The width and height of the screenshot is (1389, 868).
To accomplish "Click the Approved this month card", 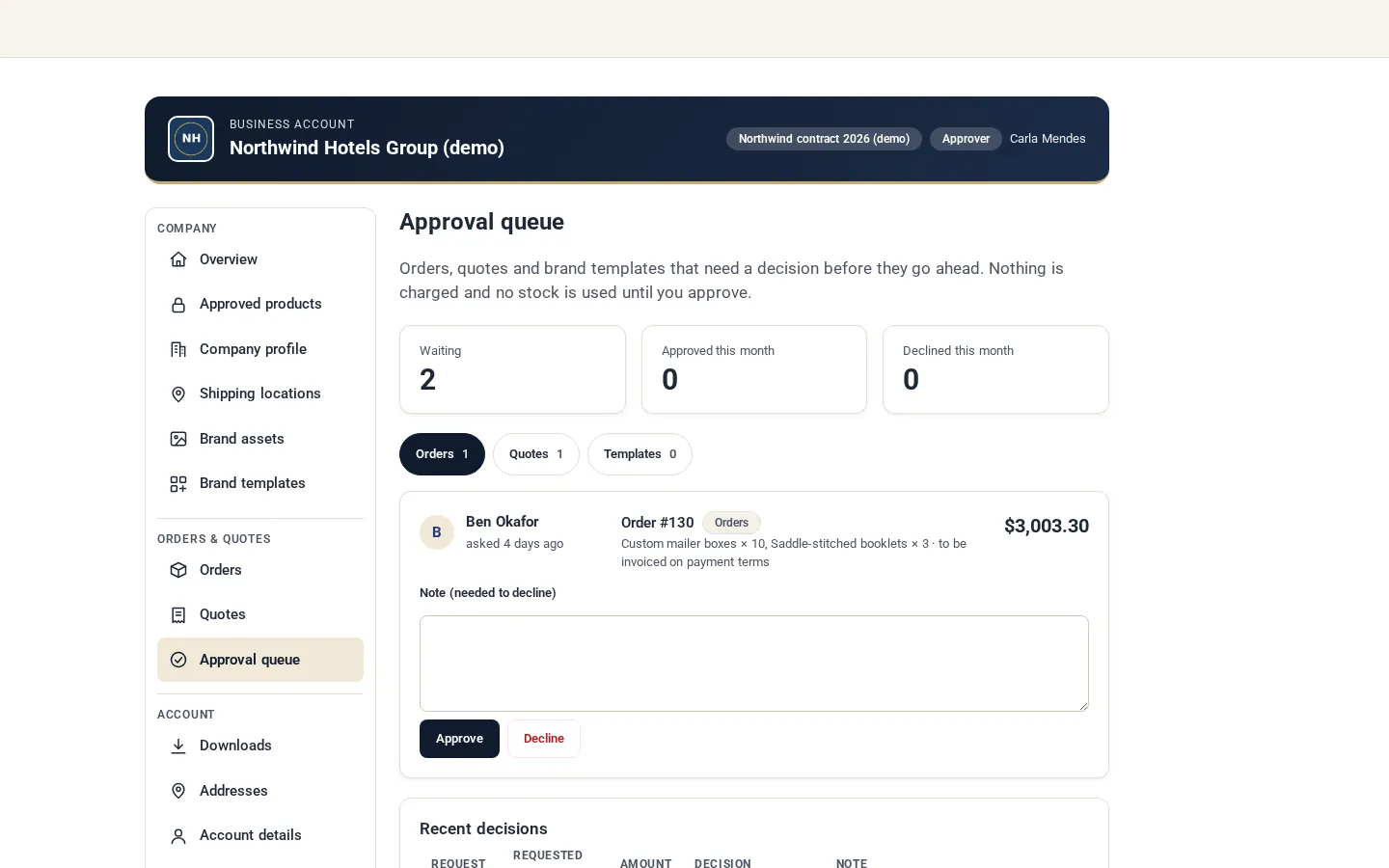I will [754, 369].
